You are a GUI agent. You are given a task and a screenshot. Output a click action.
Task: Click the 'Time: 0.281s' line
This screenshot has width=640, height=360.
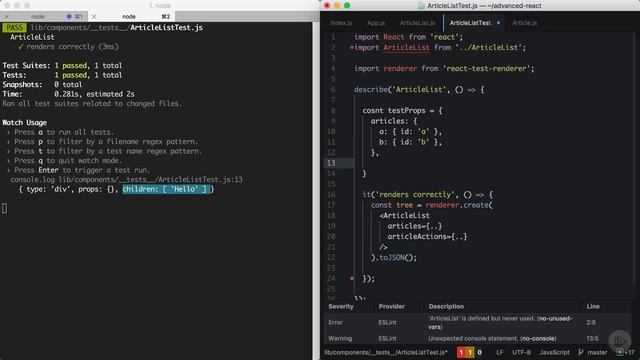click(68, 94)
